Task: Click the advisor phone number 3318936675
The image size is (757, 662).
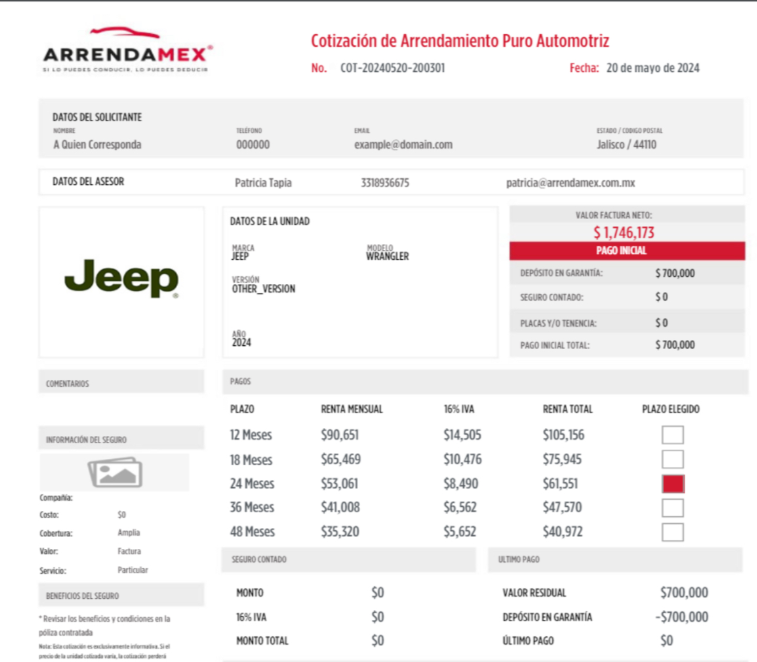Action: point(384,183)
